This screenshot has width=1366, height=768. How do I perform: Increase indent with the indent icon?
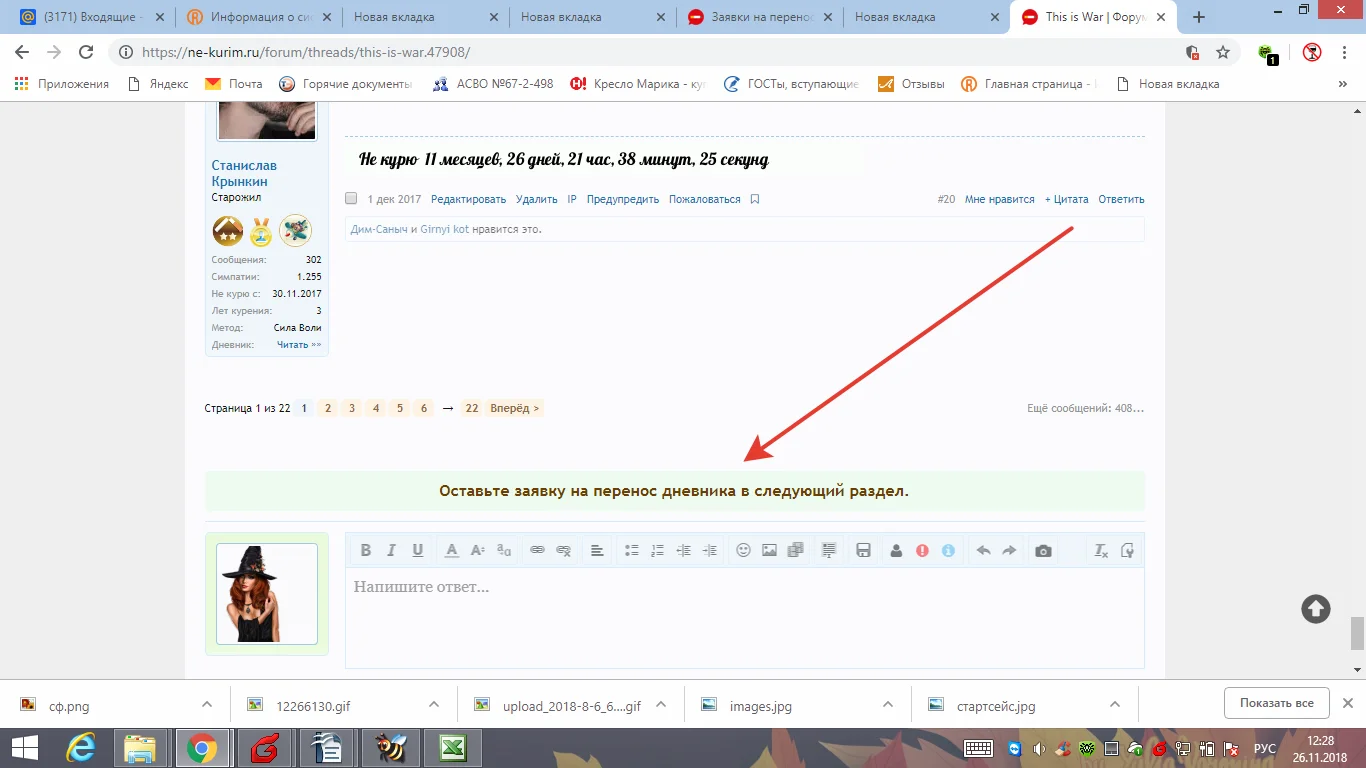pyautogui.click(x=710, y=550)
